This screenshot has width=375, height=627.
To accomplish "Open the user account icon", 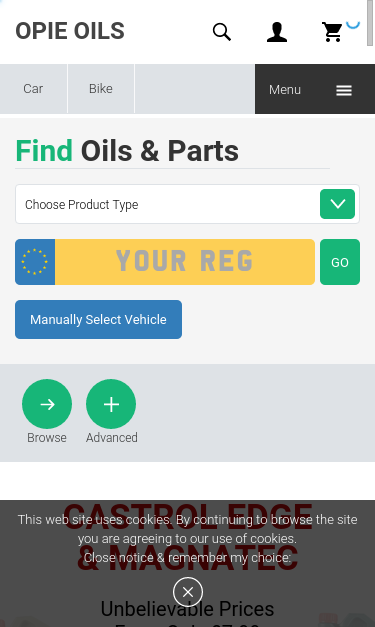I will coord(277,32).
